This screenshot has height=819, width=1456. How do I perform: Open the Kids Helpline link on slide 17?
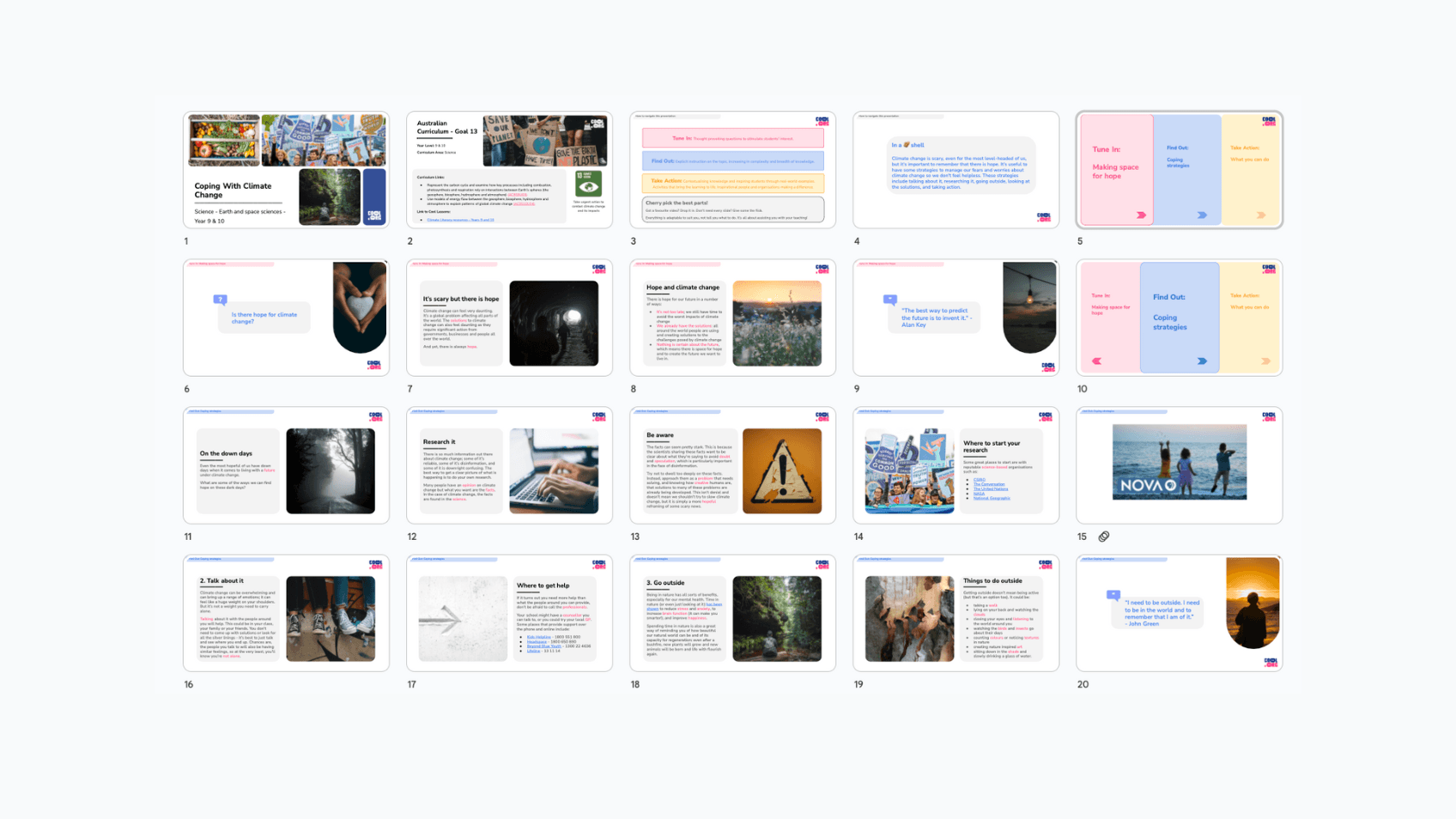coord(539,637)
